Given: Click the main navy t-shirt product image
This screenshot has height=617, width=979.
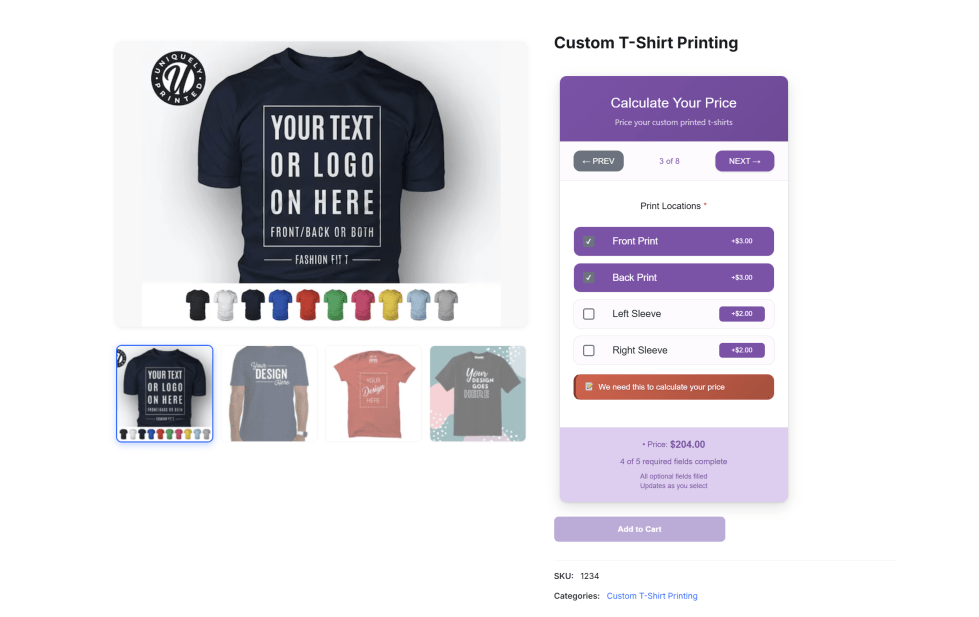Looking at the screenshot, I should click(x=320, y=170).
